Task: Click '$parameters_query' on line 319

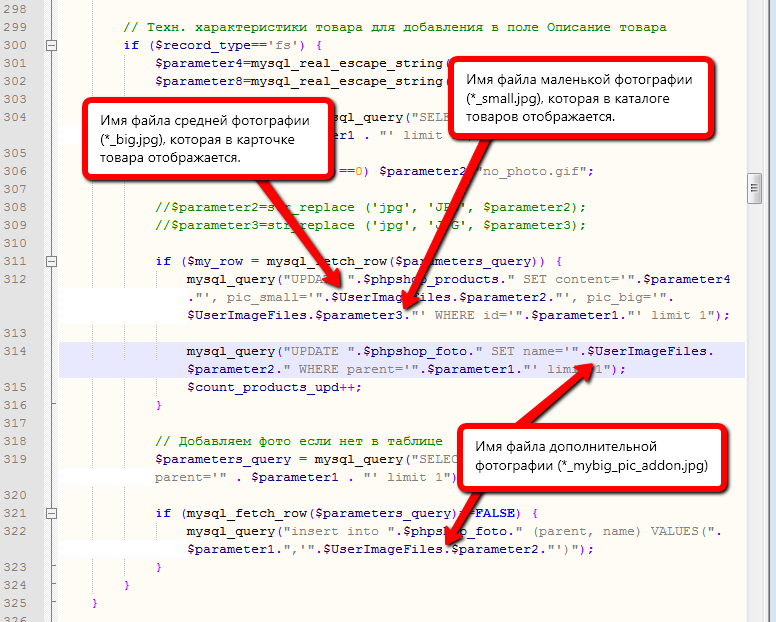Action: click(x=223, y=459)
